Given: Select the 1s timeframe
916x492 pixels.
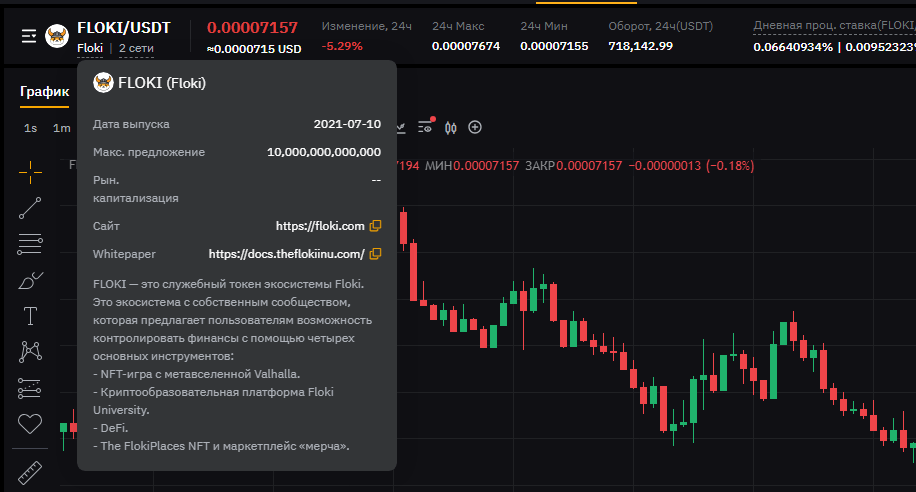Looking at the screenshot, I should 31,128.
